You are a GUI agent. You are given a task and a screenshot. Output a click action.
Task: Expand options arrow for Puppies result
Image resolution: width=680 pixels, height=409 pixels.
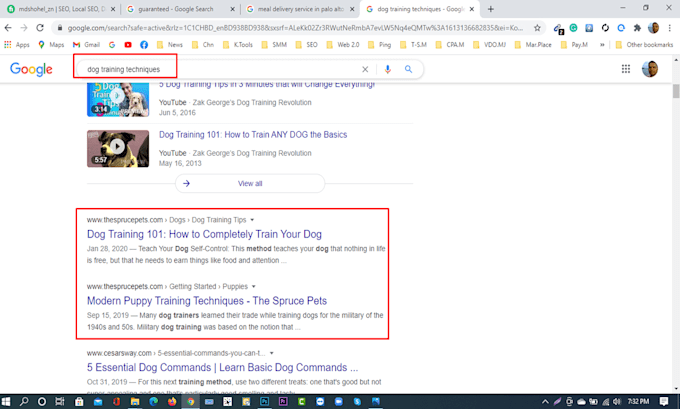tap(254, 287)
